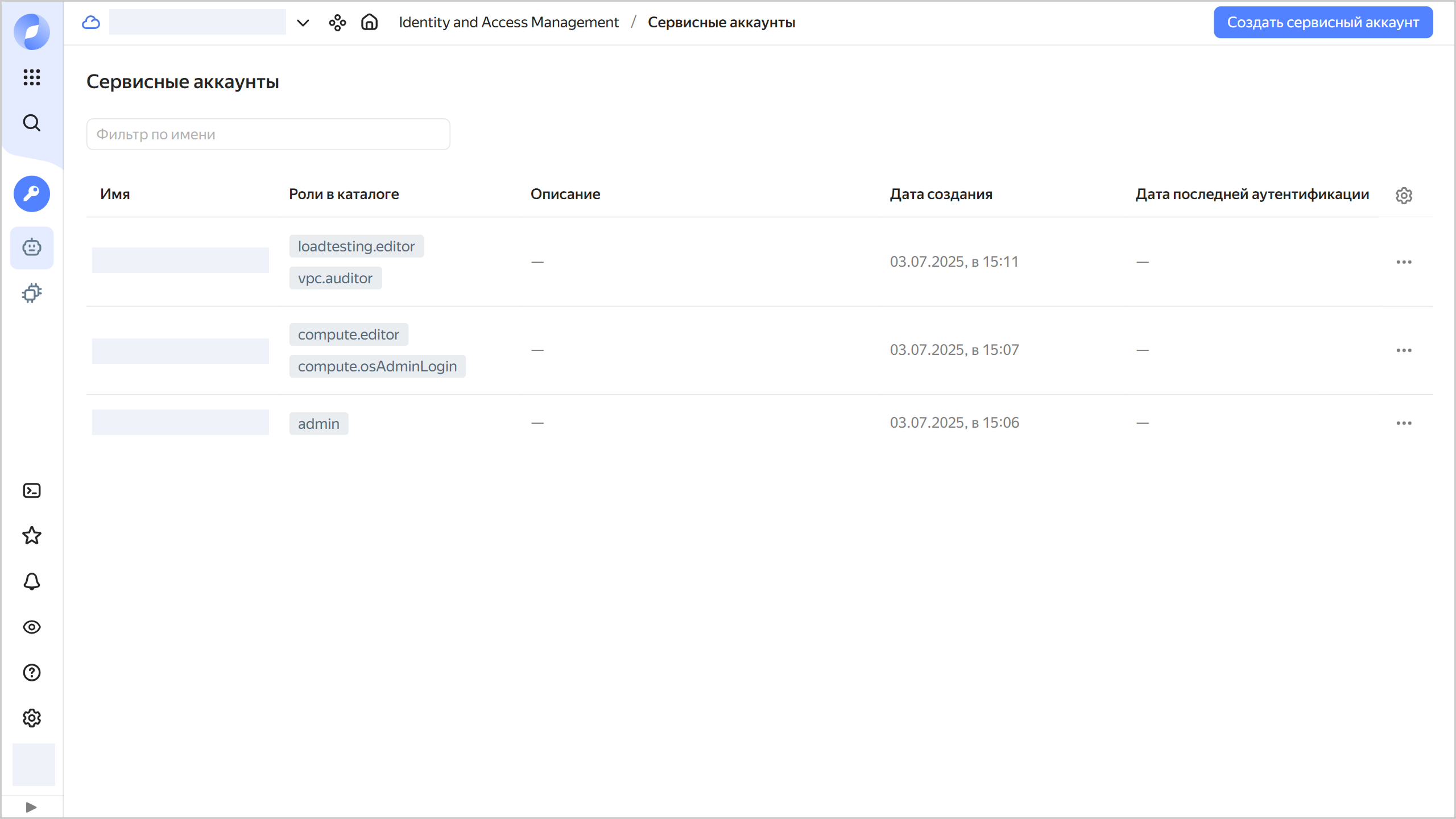This screenshot has height=819, width=1456.
Task: Go to Identity and Access Management breadcrumb
Action: pos(508,22)
